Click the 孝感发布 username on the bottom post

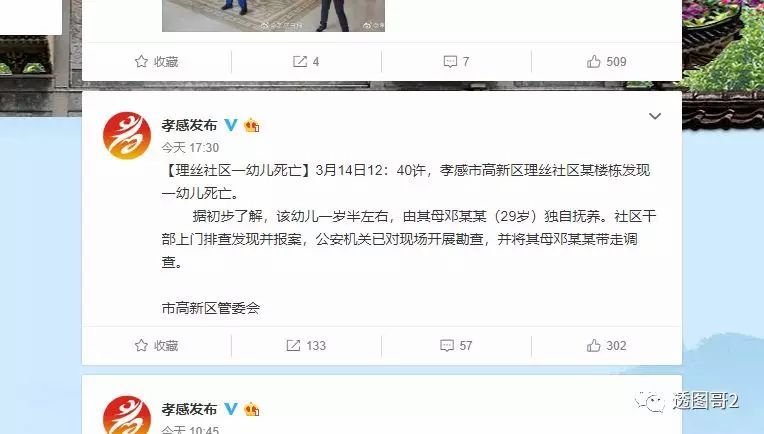click(x=189, y=409)
